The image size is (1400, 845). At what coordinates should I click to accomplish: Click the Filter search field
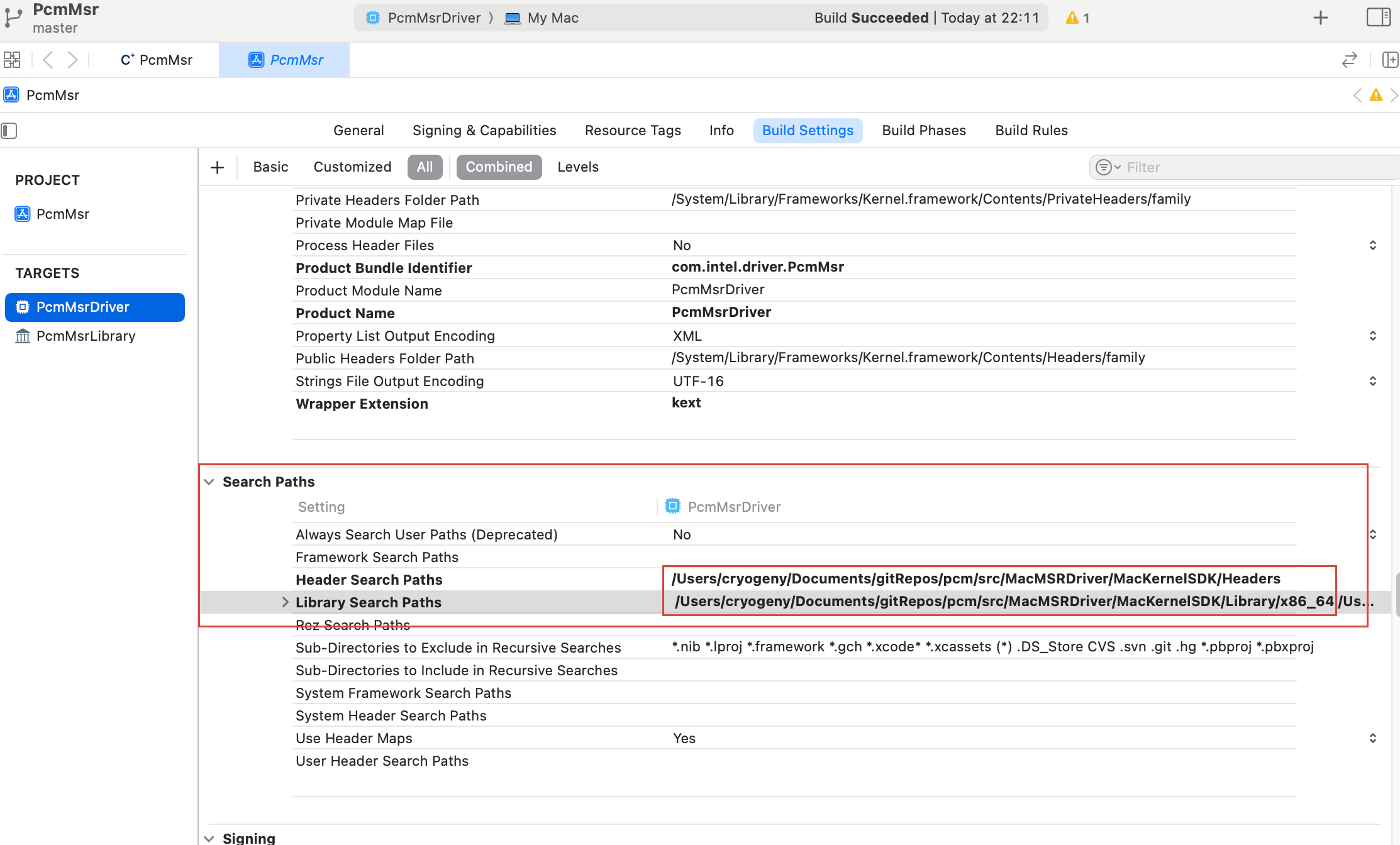coord(1247,167)
